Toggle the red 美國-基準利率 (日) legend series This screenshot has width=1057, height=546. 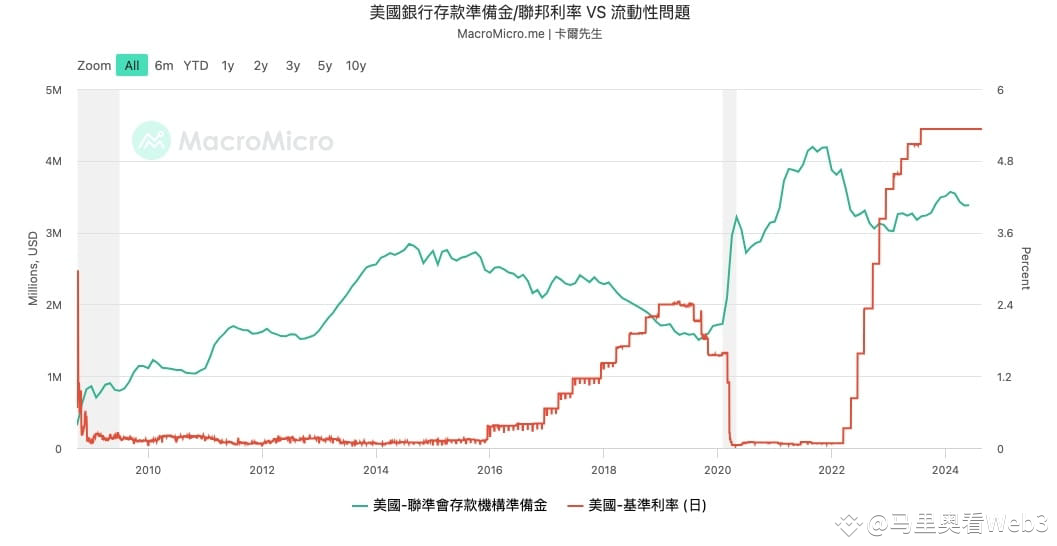pyautogui.click(x=637, y=505)
